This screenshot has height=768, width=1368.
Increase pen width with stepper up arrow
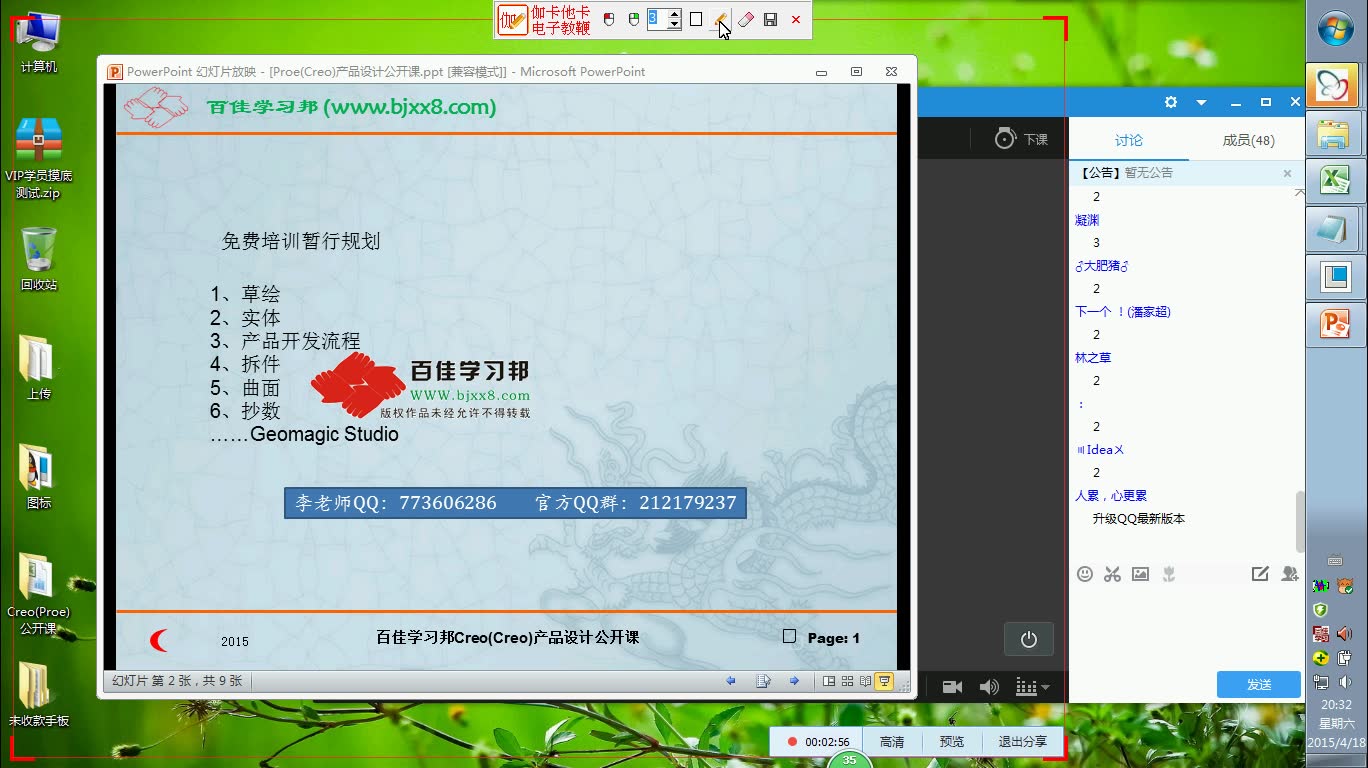[x=674, y=14]
